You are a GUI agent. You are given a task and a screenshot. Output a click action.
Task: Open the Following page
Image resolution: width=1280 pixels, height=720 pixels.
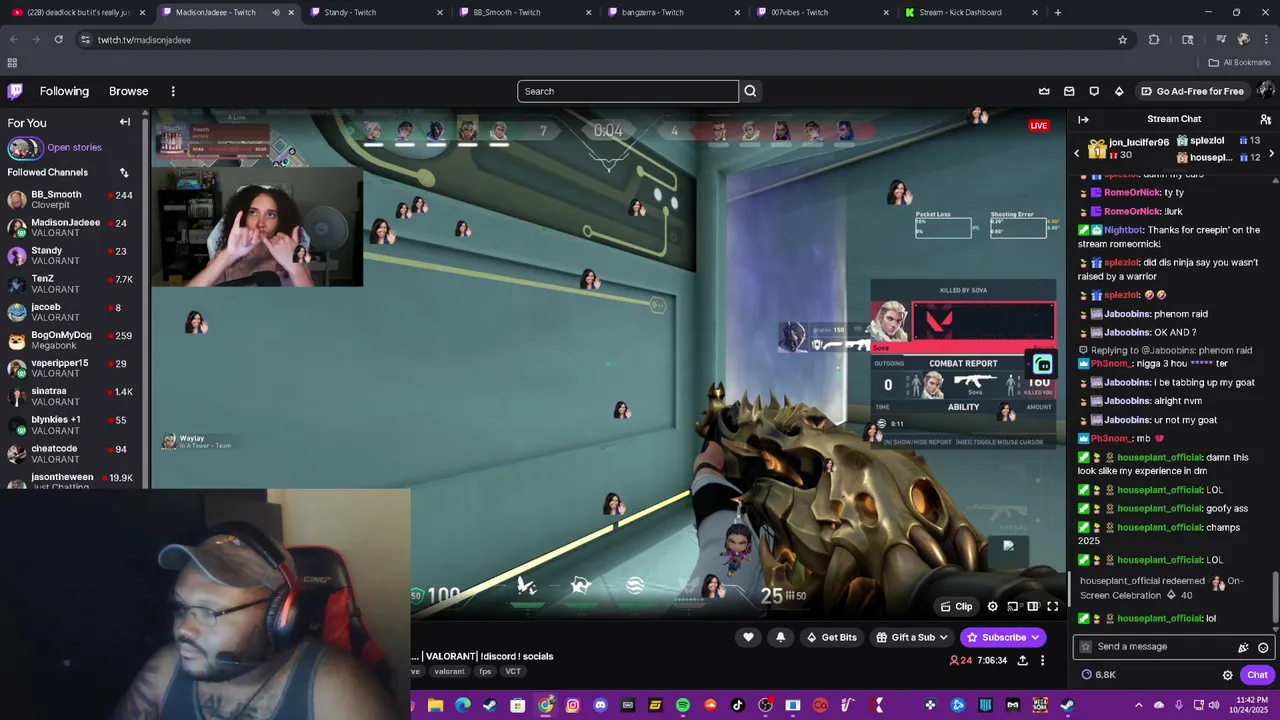coord(64,91)
